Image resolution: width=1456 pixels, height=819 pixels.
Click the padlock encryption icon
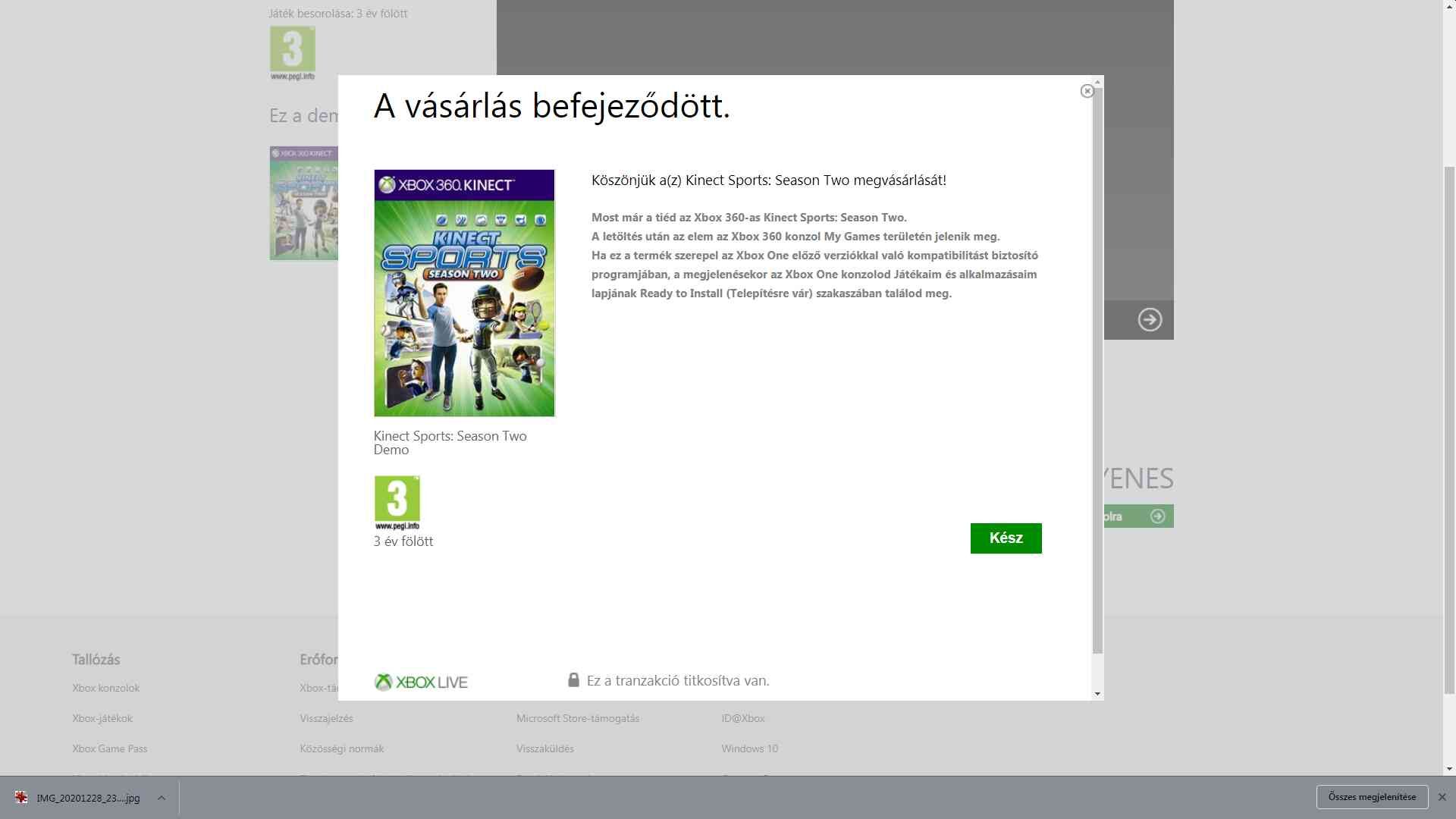[573, 679]
